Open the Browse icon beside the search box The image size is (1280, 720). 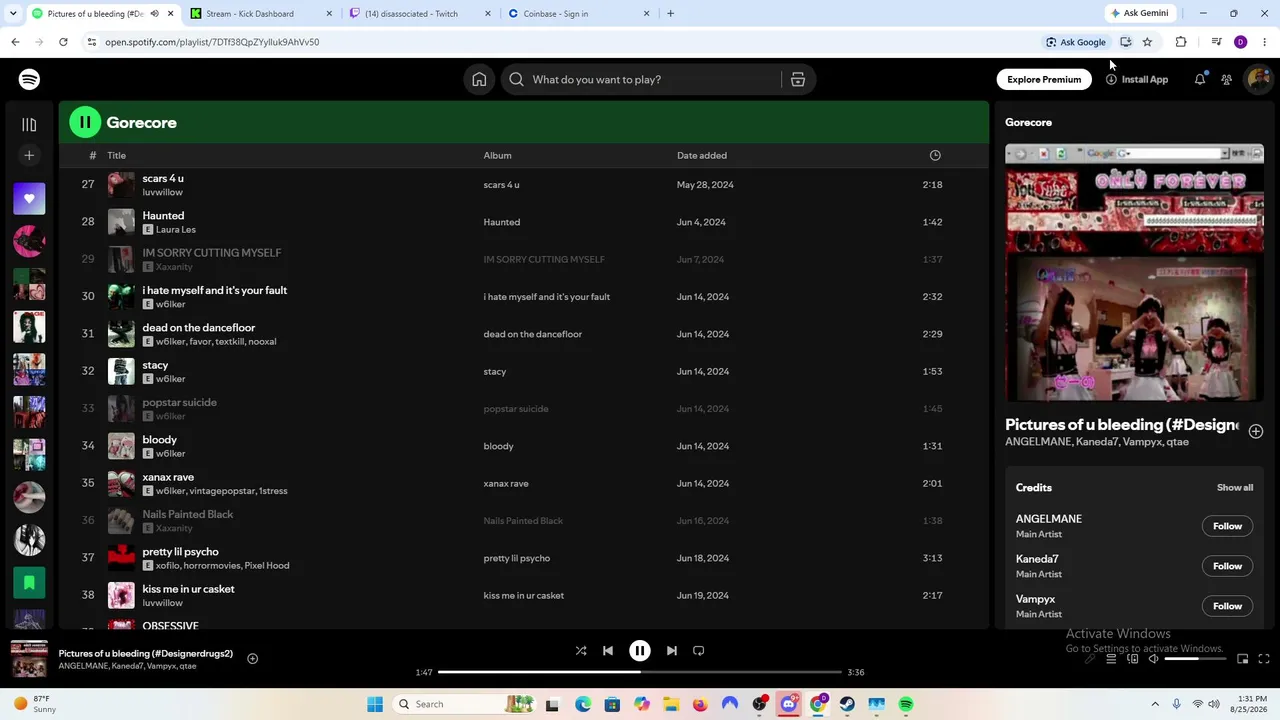pos(798,79)
